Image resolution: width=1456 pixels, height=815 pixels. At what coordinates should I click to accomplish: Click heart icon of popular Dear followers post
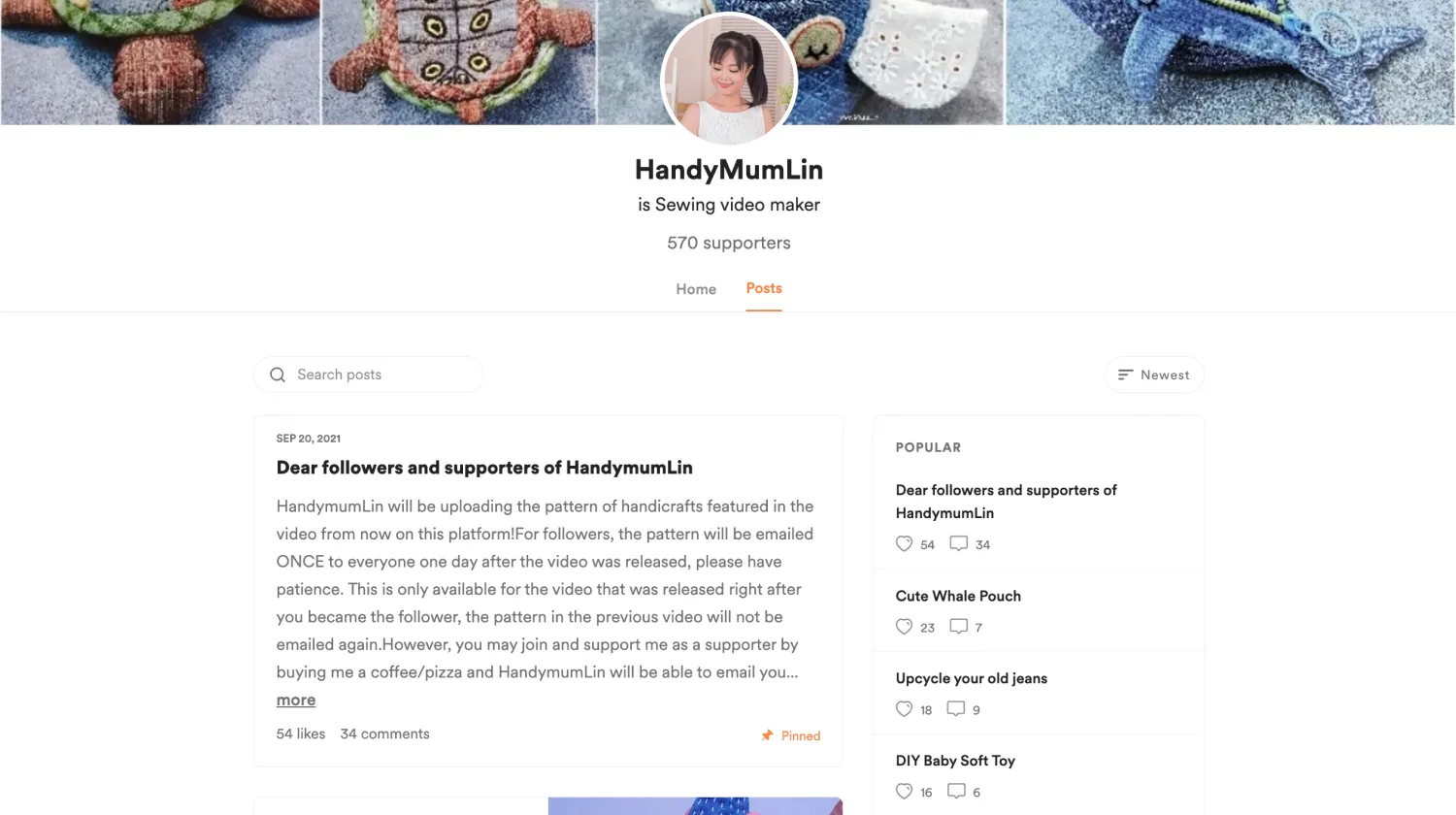point(904,544)
